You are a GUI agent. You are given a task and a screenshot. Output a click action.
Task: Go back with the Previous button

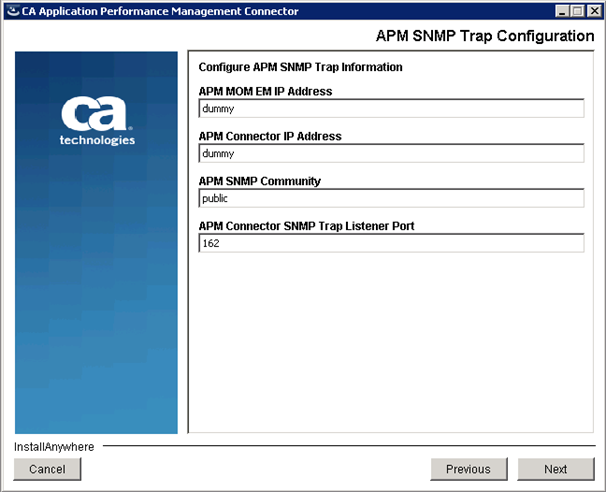(468, 469)
